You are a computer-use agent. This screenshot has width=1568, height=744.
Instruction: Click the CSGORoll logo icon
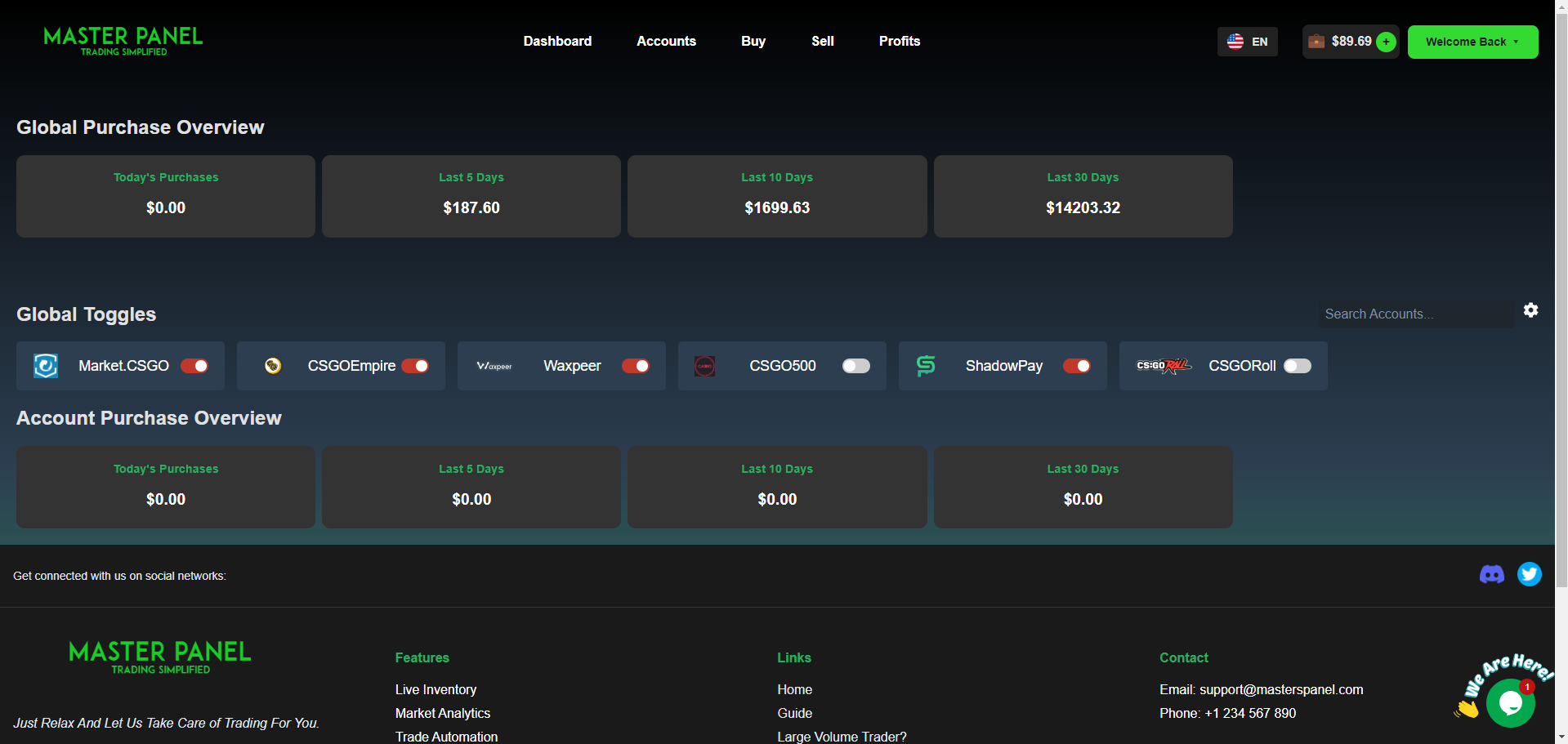1164,366
